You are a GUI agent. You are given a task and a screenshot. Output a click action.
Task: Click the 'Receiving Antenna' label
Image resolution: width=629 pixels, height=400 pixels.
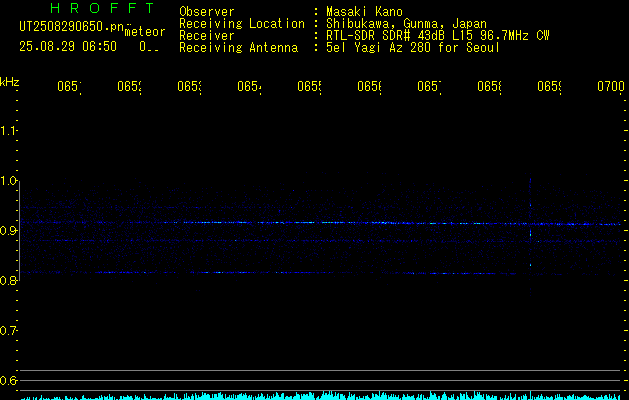[238, 48]
